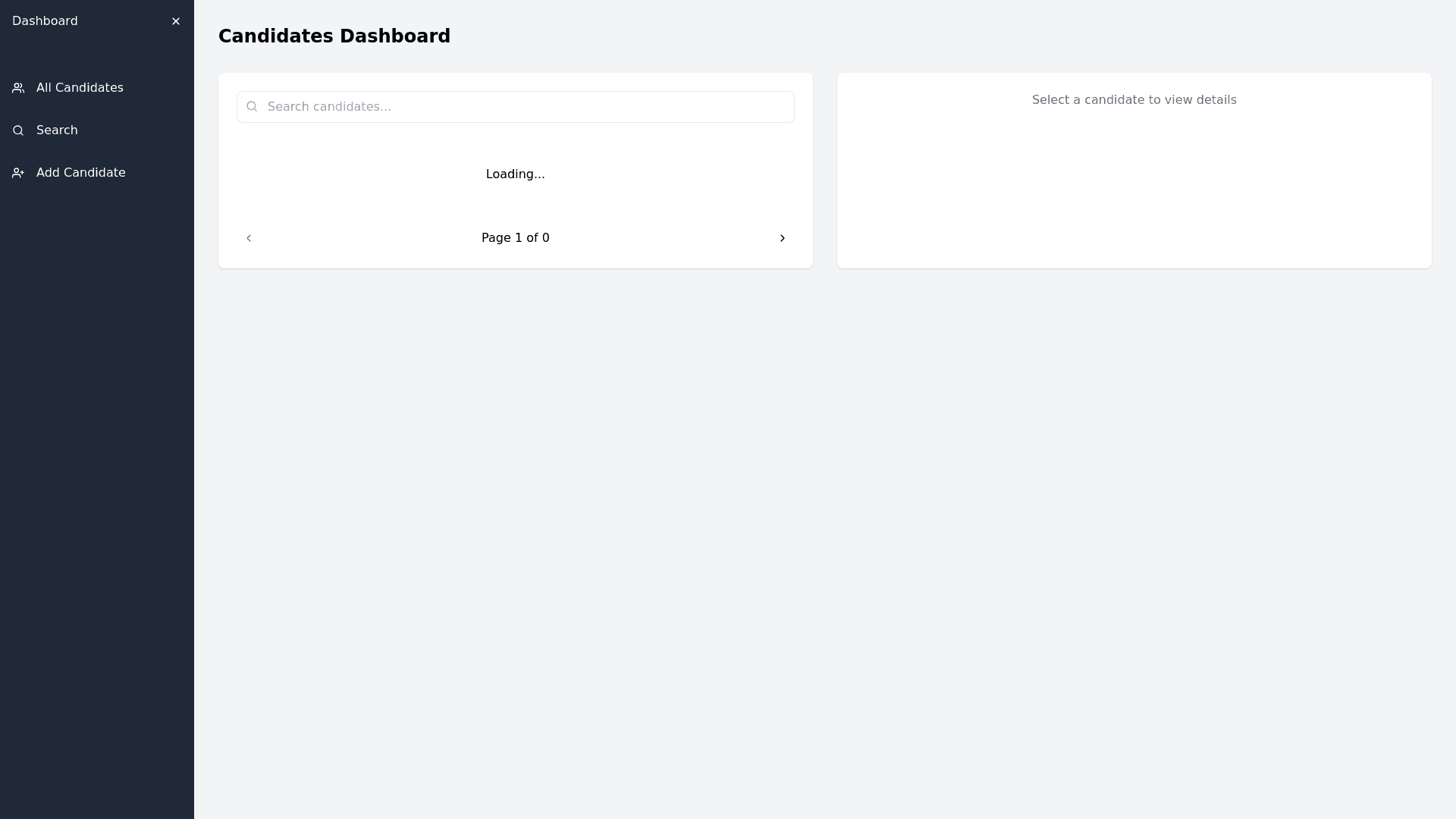This screenshot has height=819, width=1456.
Task: Click magnifier icon inside candidates search box
Action: (x=252, y=107)
